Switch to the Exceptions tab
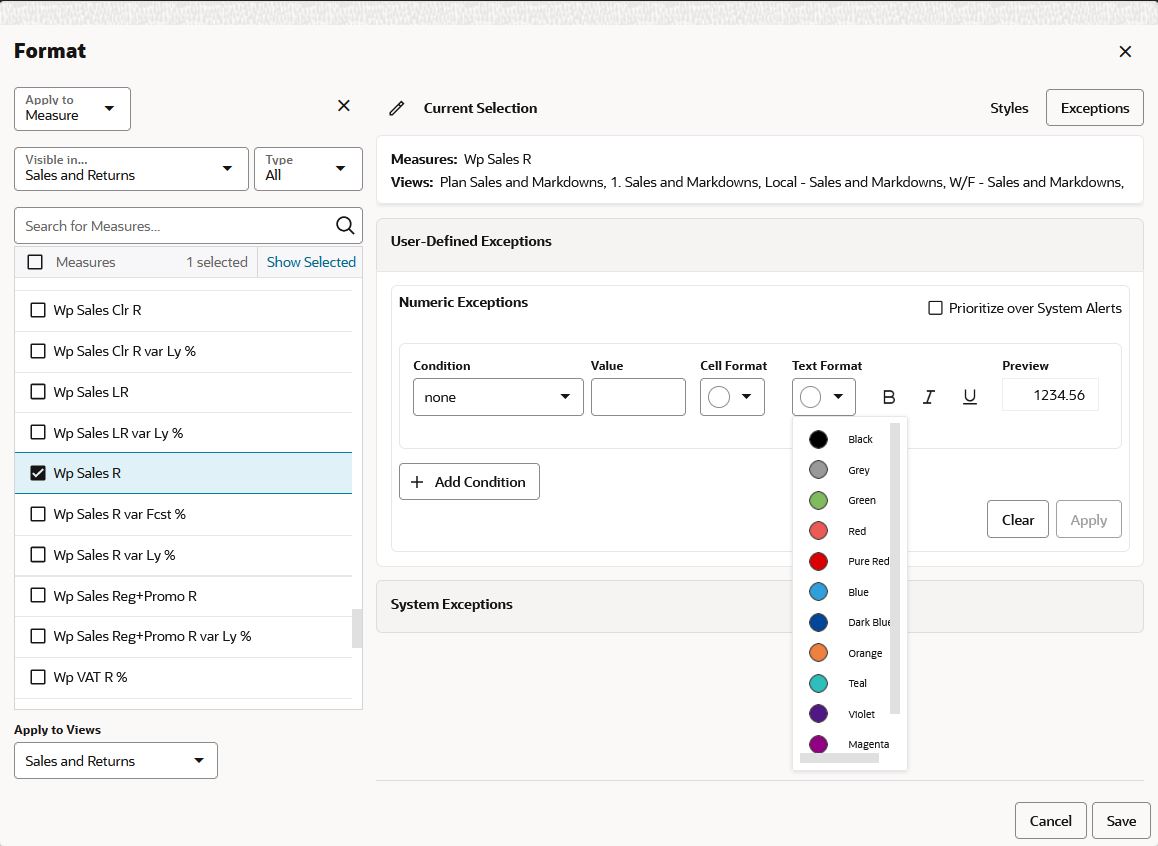 coord(1094,109)
